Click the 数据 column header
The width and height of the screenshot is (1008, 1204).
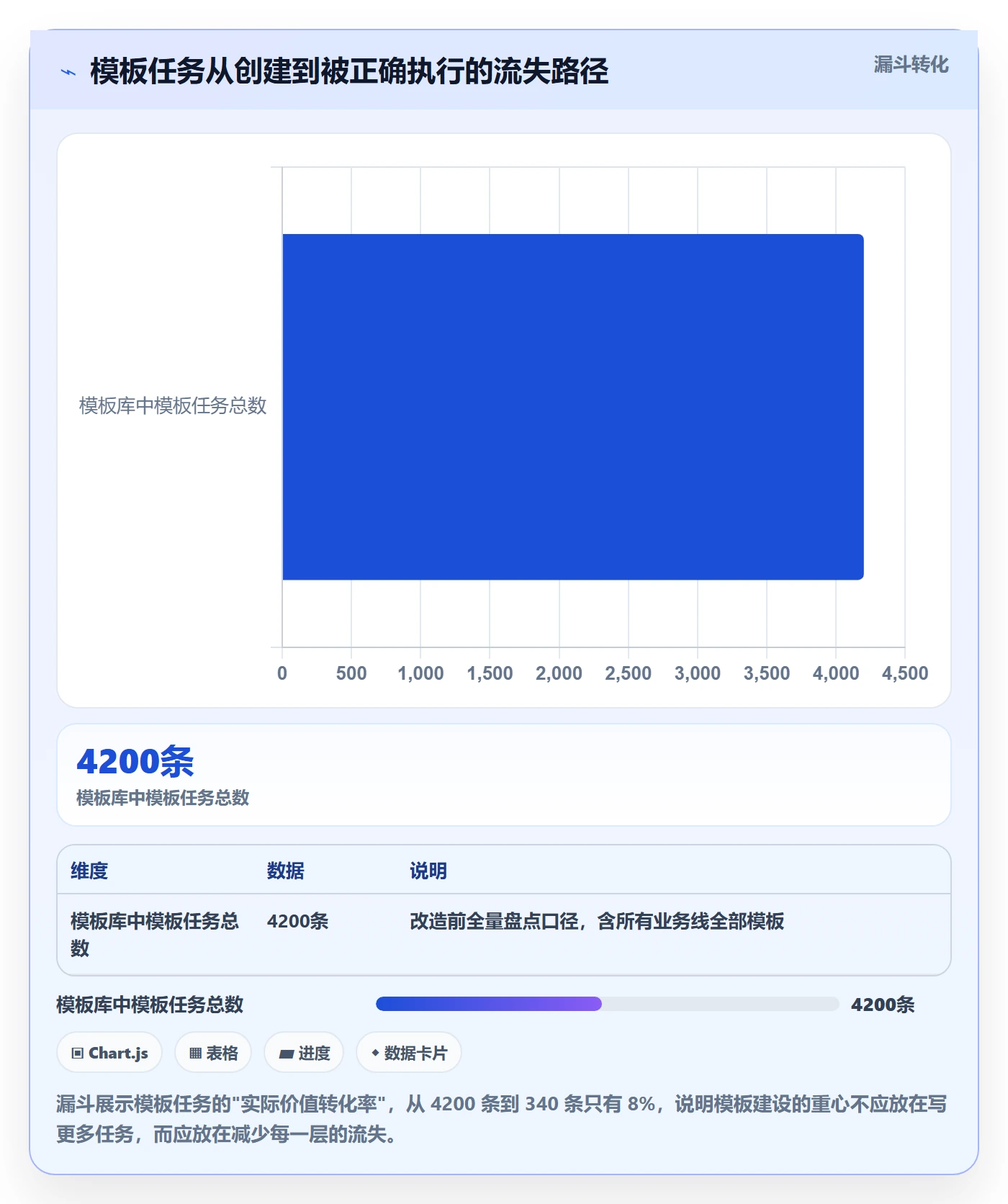click(285, 871)
